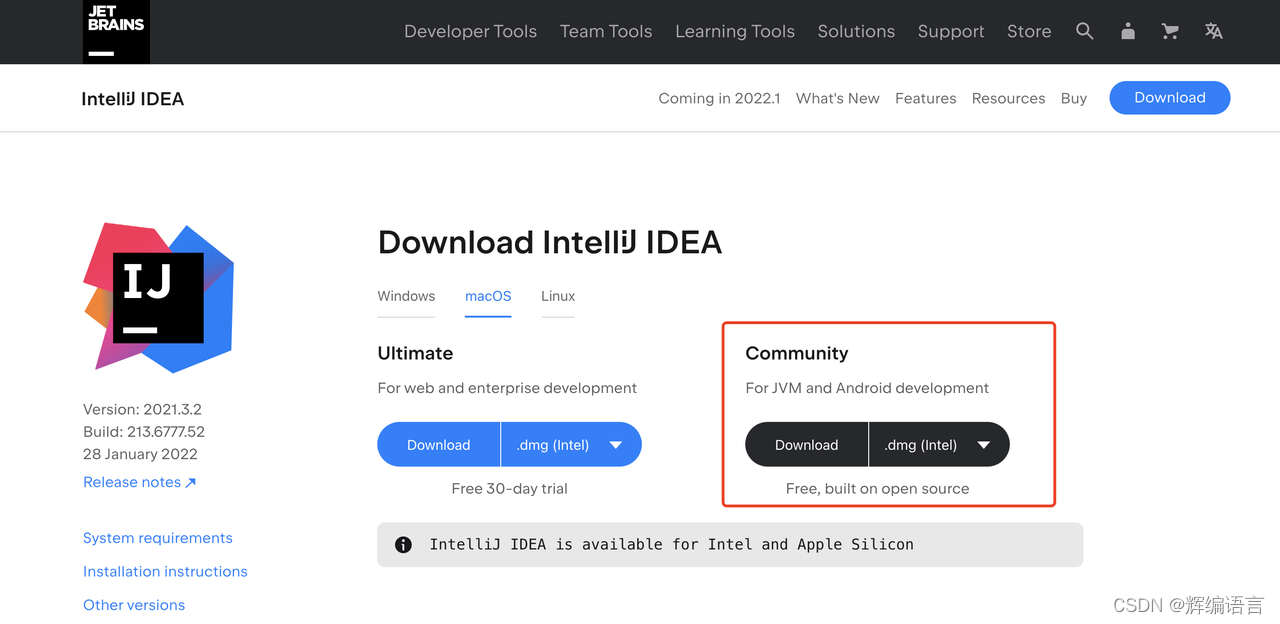The image size is (1280, 624).
Task: Click the For JVM and Android development text
Action: (867, 388)
